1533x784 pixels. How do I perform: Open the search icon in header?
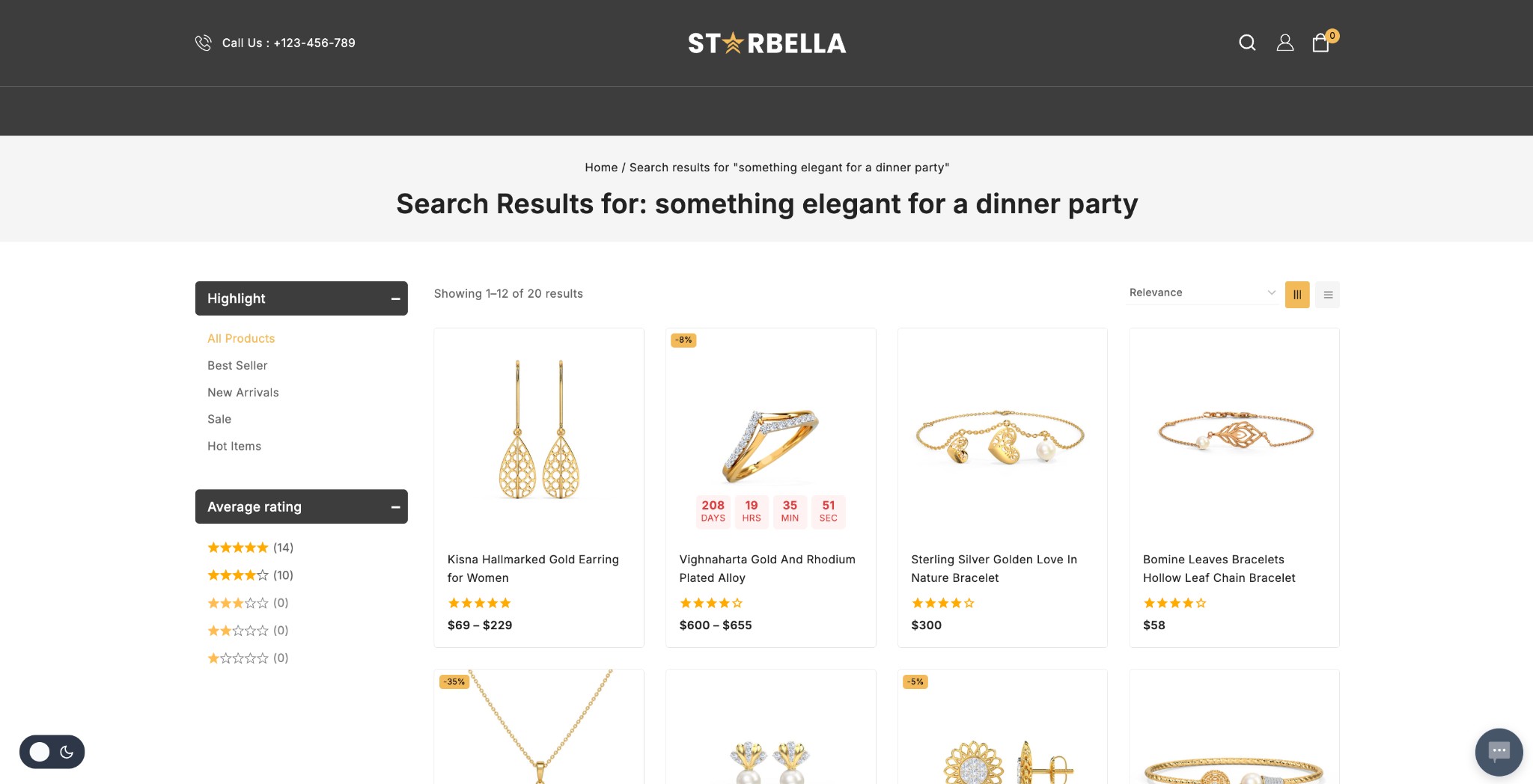click(1247, 43)
